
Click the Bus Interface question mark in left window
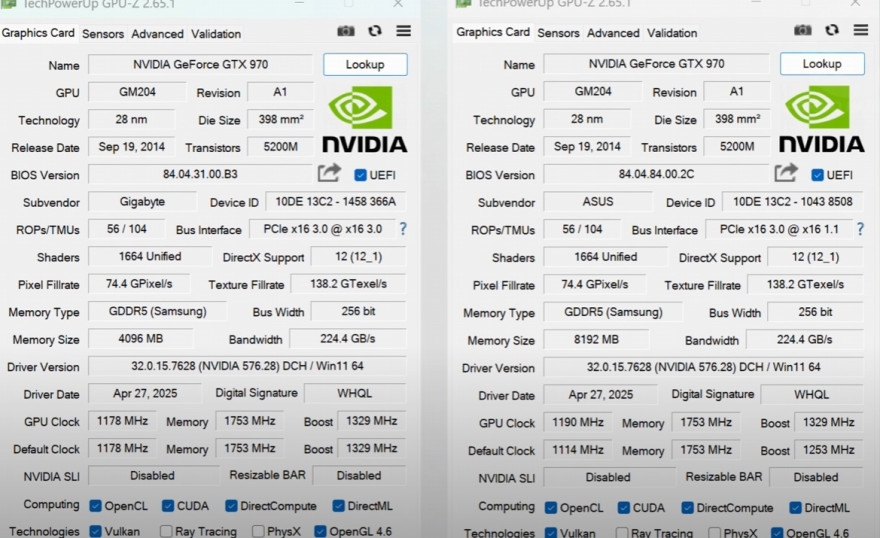(403, 228)
